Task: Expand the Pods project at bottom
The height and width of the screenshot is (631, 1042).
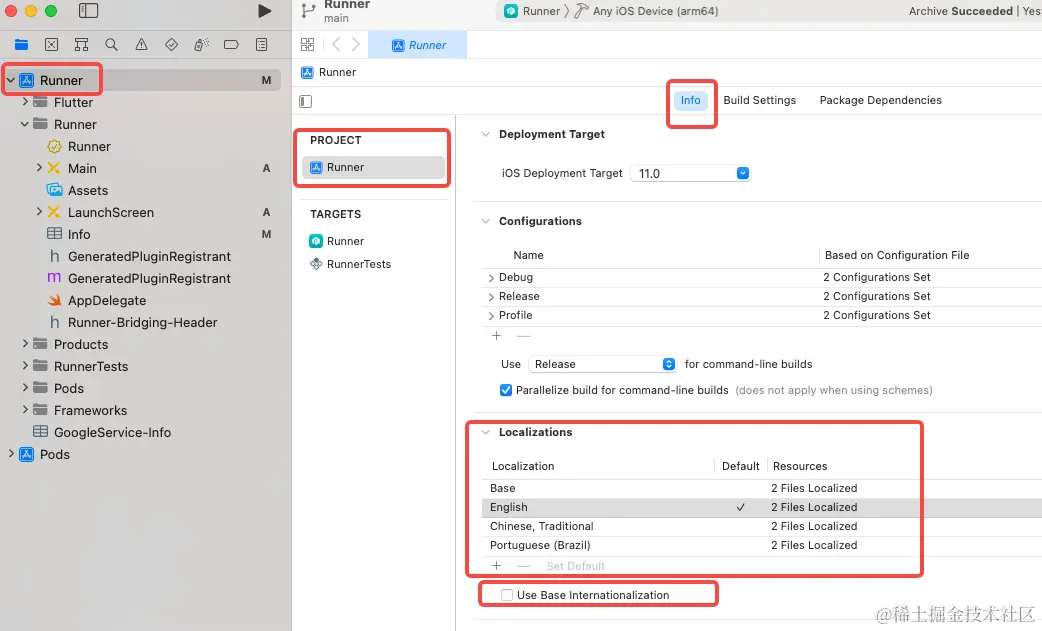Action: point(11,454)
